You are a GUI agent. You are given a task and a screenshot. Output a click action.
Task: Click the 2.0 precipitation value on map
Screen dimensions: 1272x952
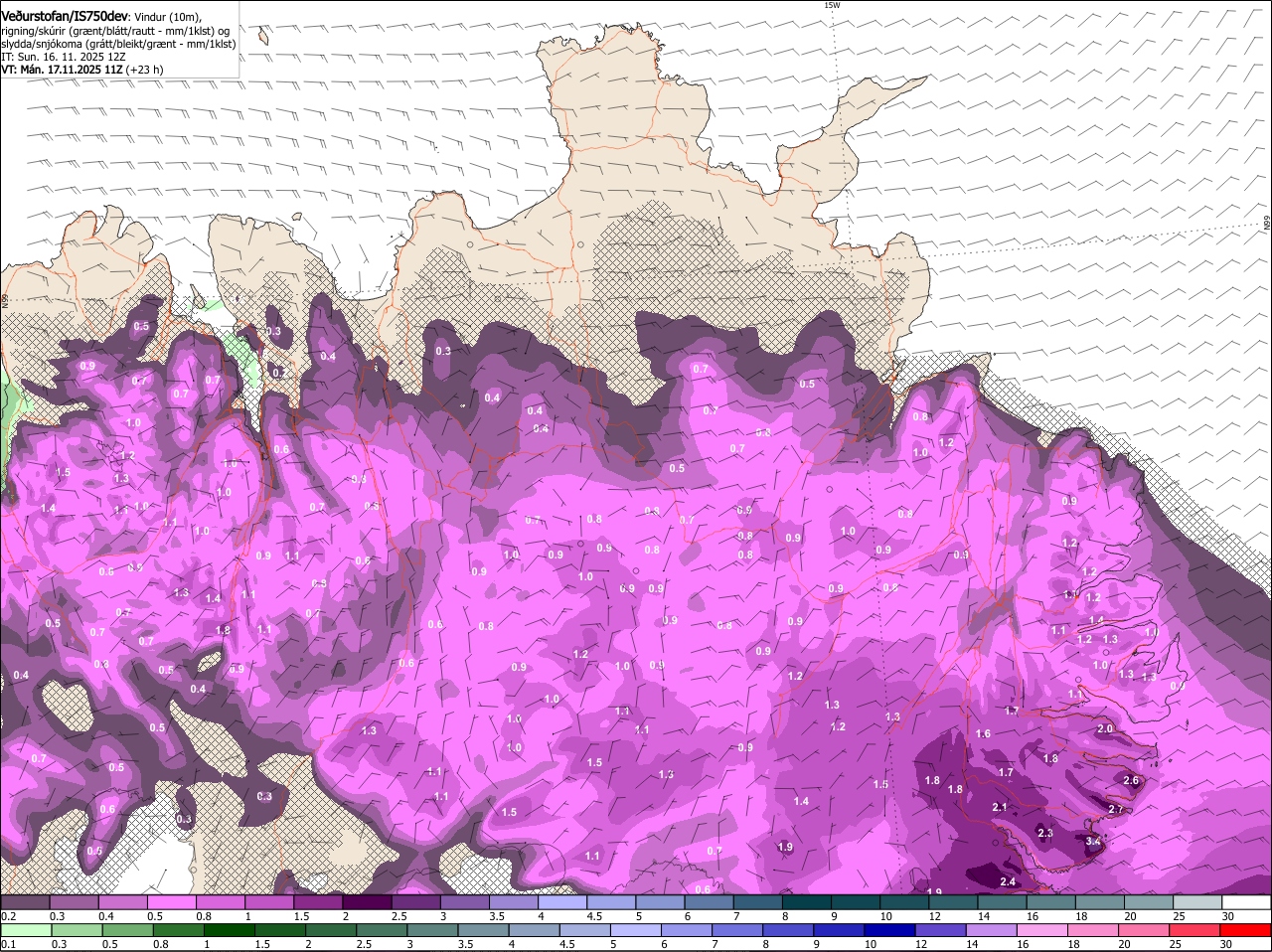tap(1105, 728)
